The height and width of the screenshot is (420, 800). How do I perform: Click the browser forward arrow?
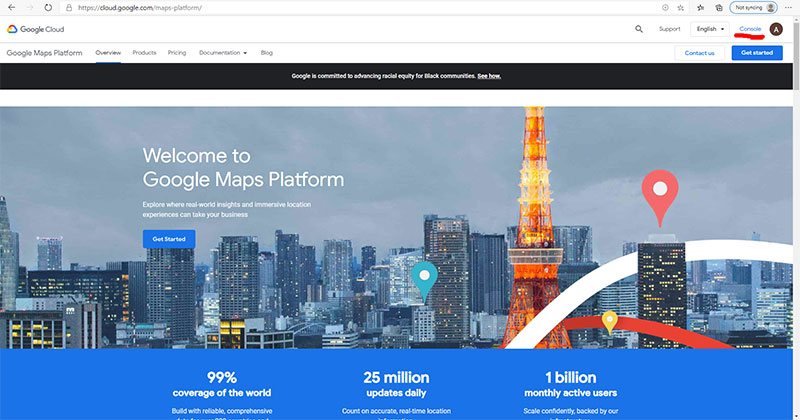coord(30,8)
